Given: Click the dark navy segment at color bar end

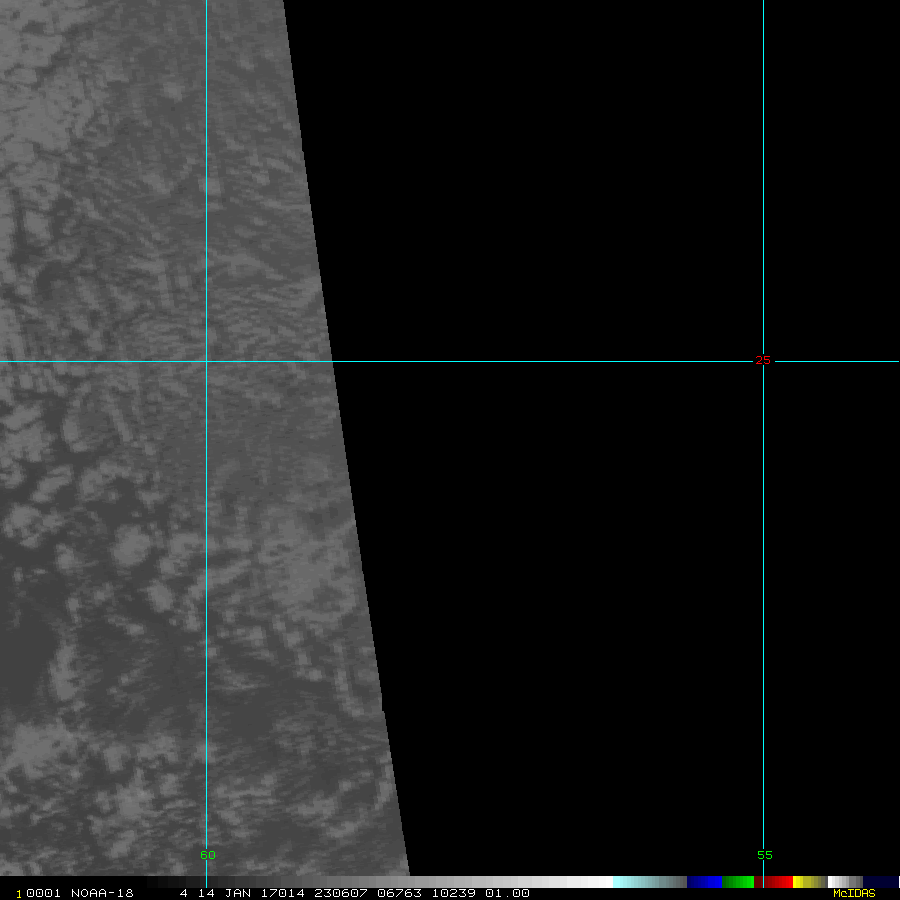Looking at the screenshot, I should pos(881,882).
